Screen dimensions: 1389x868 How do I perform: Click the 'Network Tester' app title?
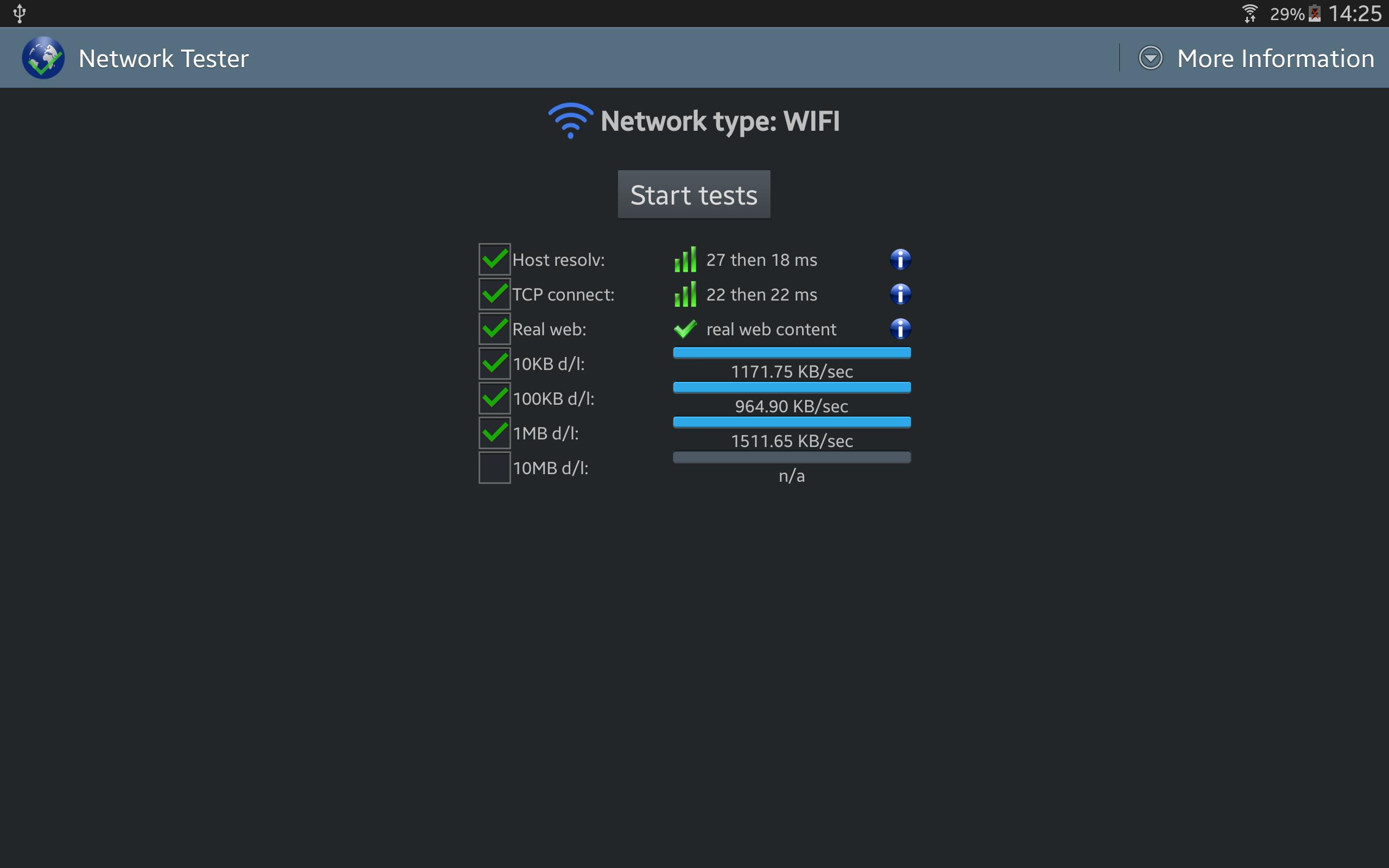[x=163, y=59]
